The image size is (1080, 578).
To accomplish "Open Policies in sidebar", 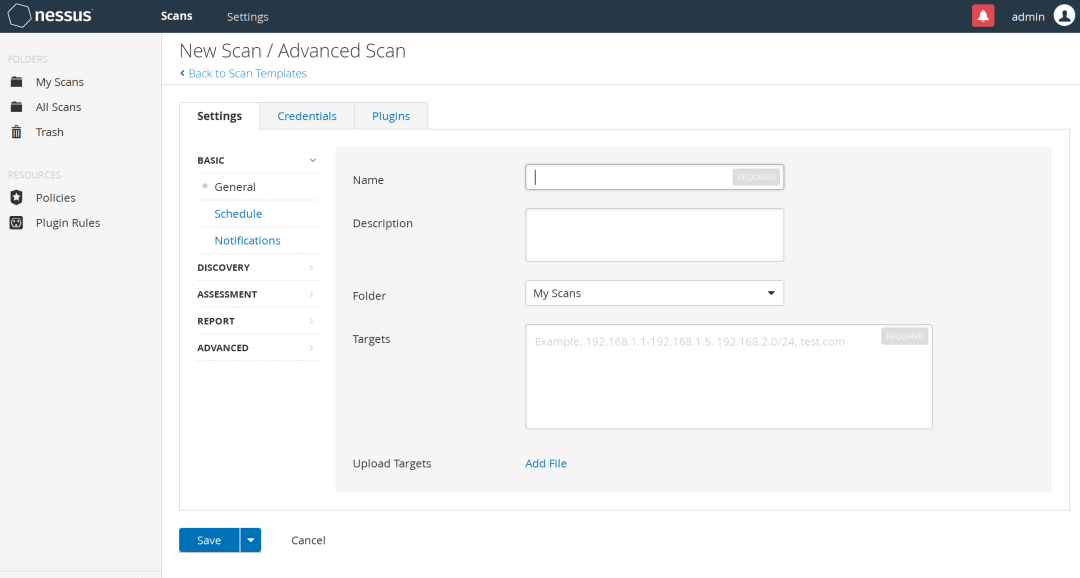I will [56, 198].
